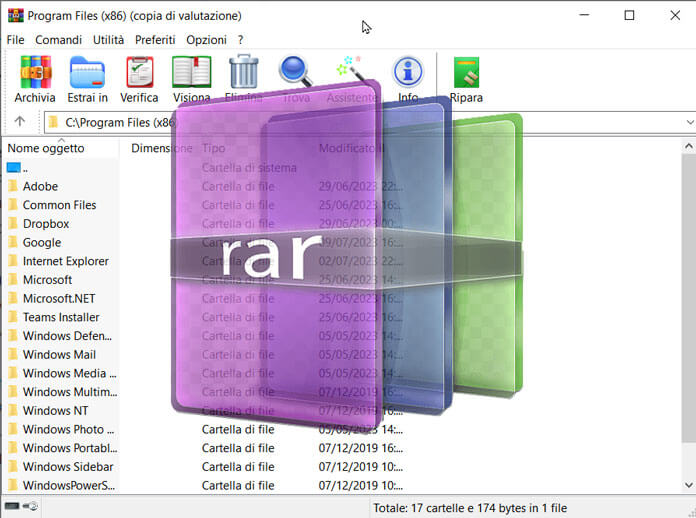Go up one folder level arrow
The image size is (696, 518).
(20, 121)
